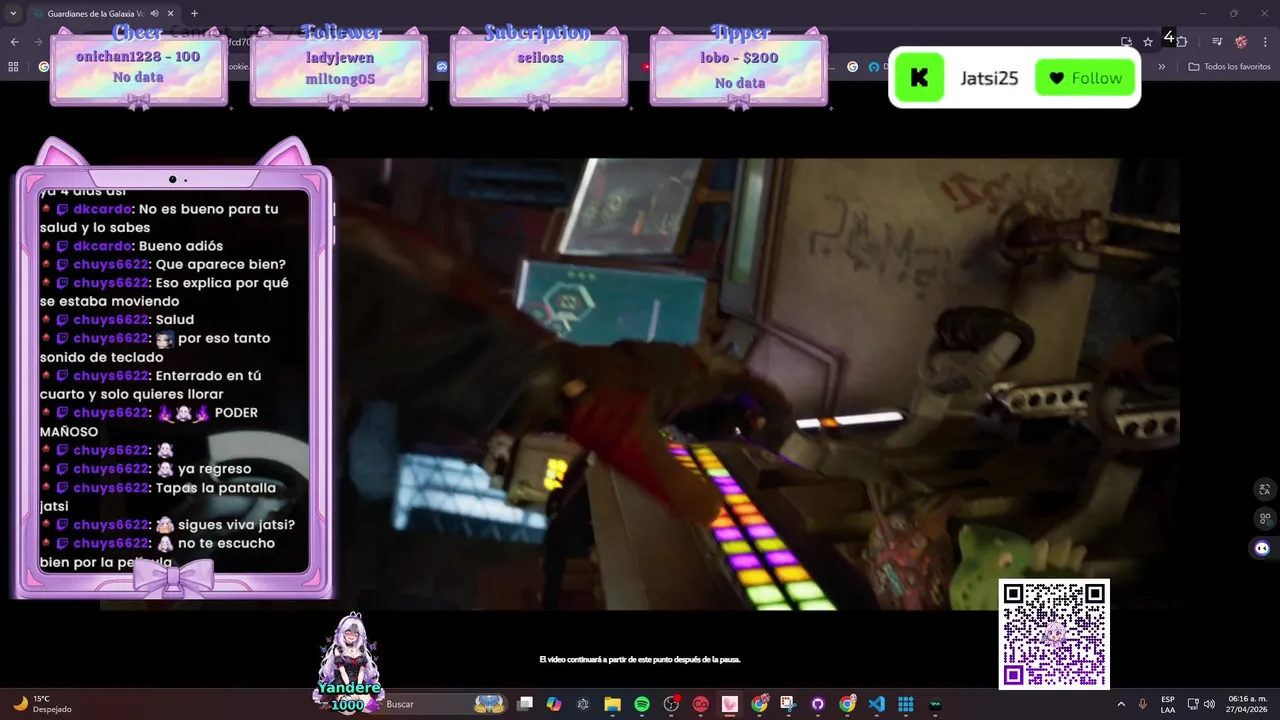This screenshot has width=1280, height=720.
Task: Click the Yandere 1000 avatar overlay
Action: pyautogui.click(x=349, y=663)
